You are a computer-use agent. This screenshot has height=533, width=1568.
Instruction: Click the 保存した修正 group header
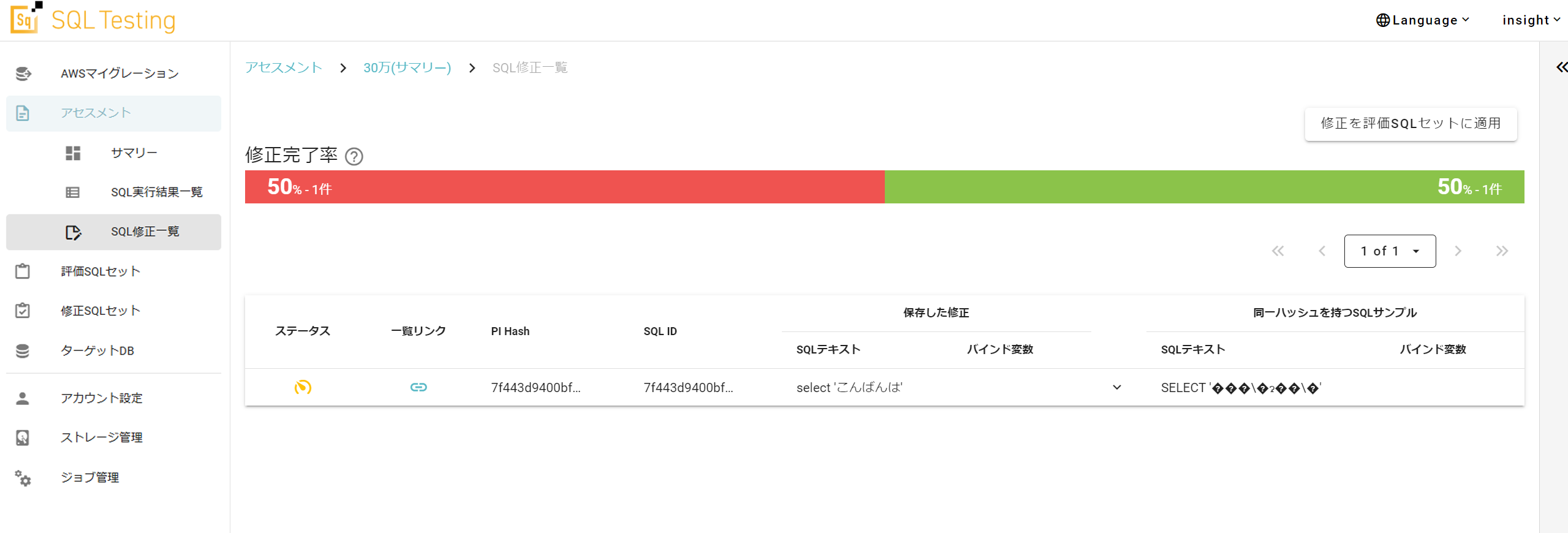[936, 313]
